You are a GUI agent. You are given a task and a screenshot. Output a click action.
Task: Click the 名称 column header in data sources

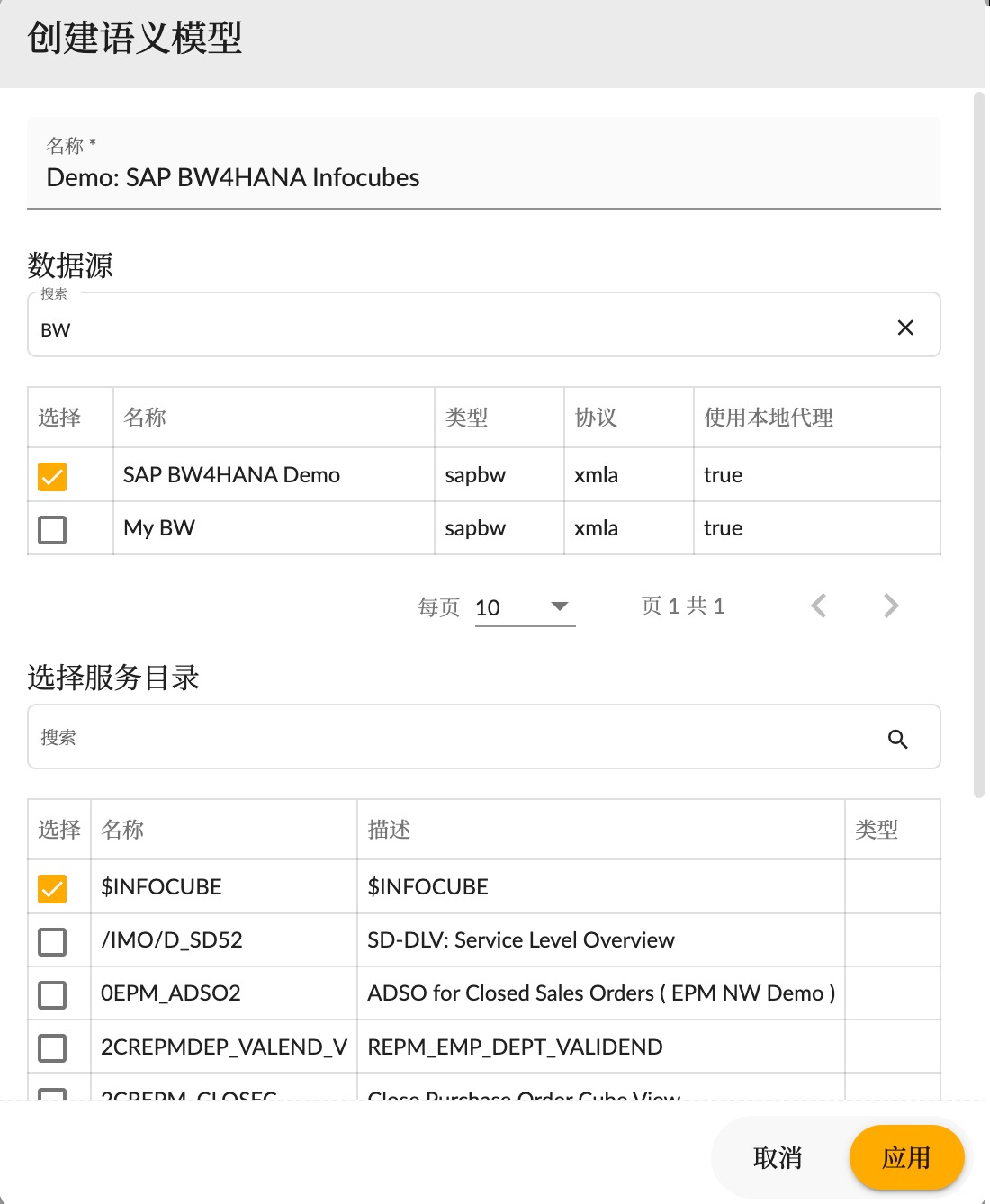click(142, 418)
